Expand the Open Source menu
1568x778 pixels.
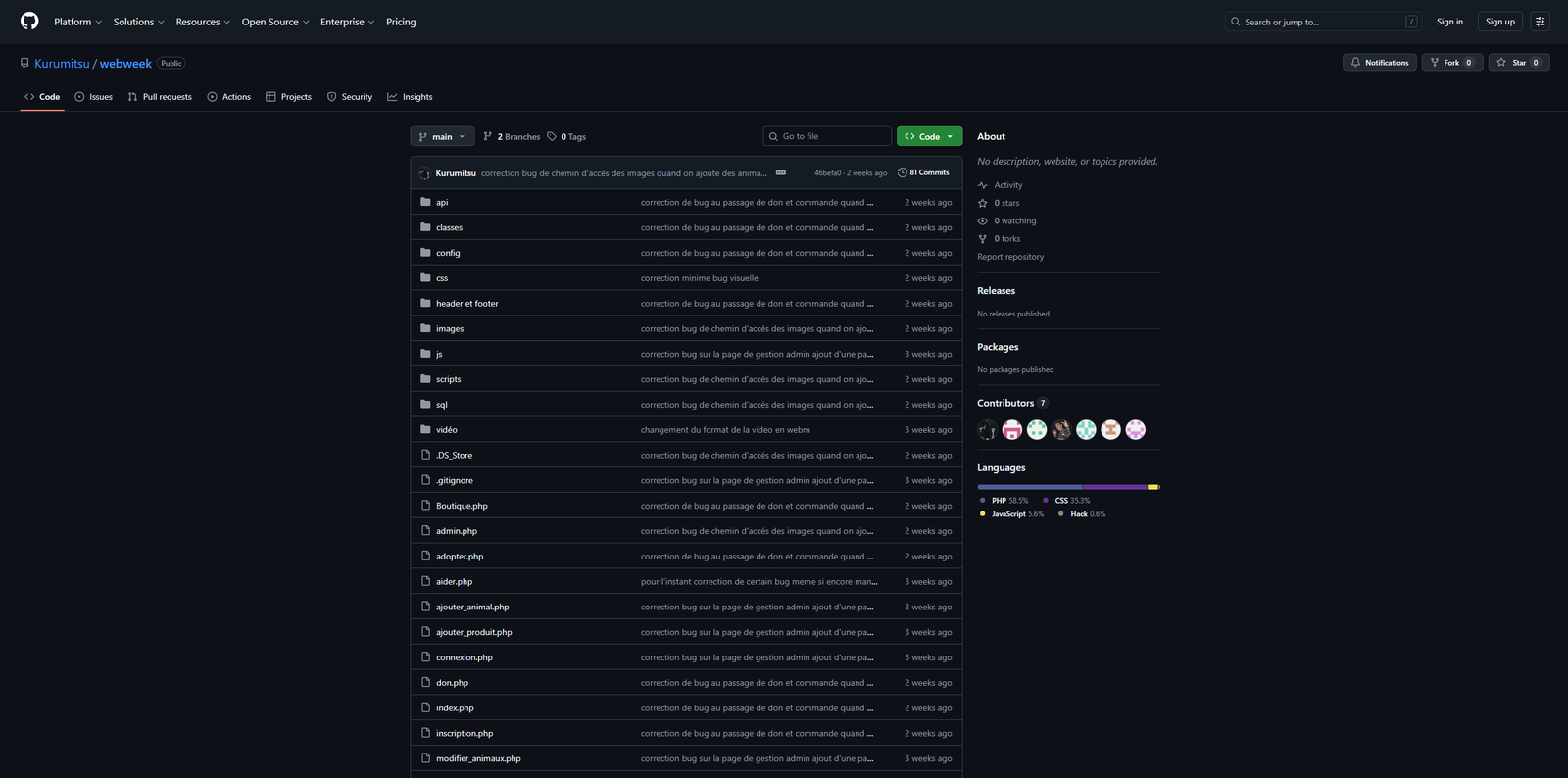(275, 22)
